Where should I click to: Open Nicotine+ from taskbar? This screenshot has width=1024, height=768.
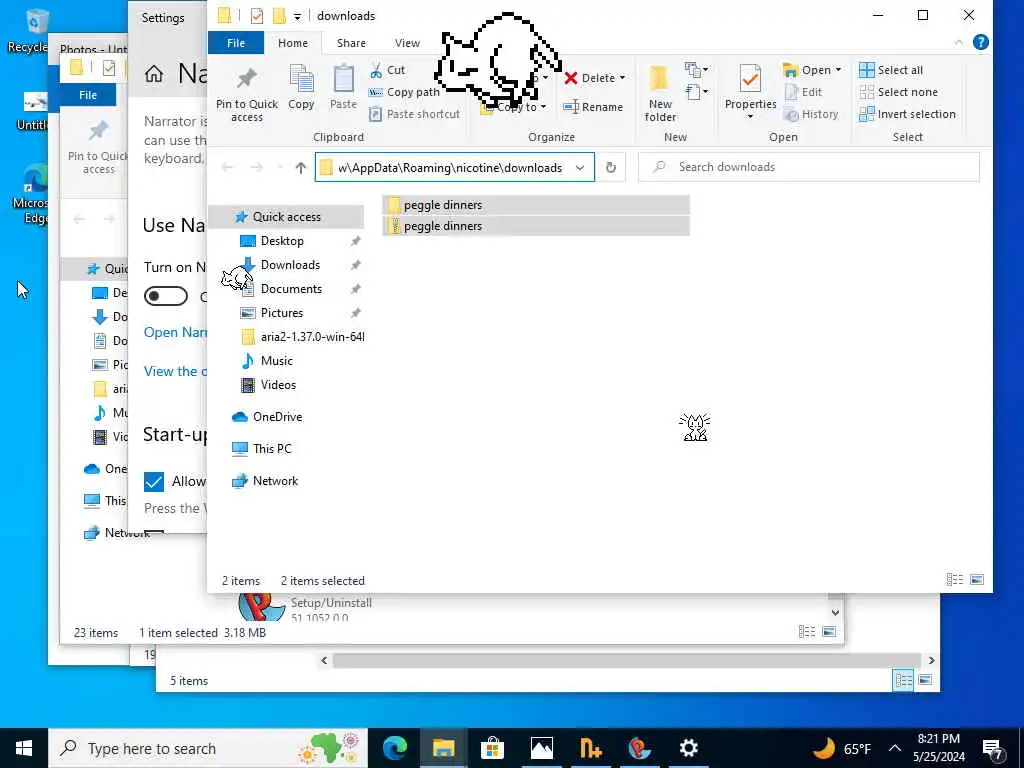[x=590, y=748]
